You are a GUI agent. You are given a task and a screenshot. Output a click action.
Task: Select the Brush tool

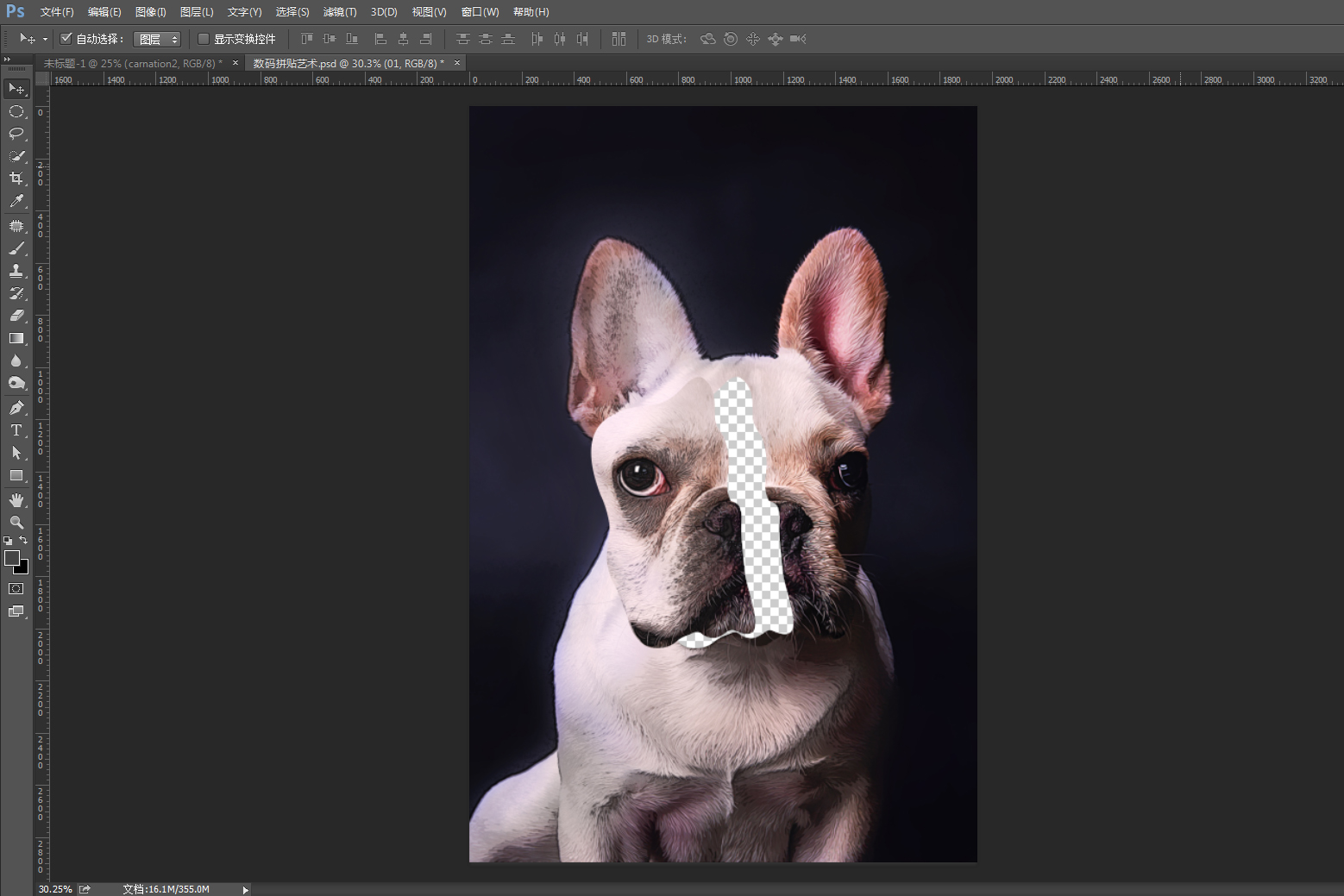16,248
